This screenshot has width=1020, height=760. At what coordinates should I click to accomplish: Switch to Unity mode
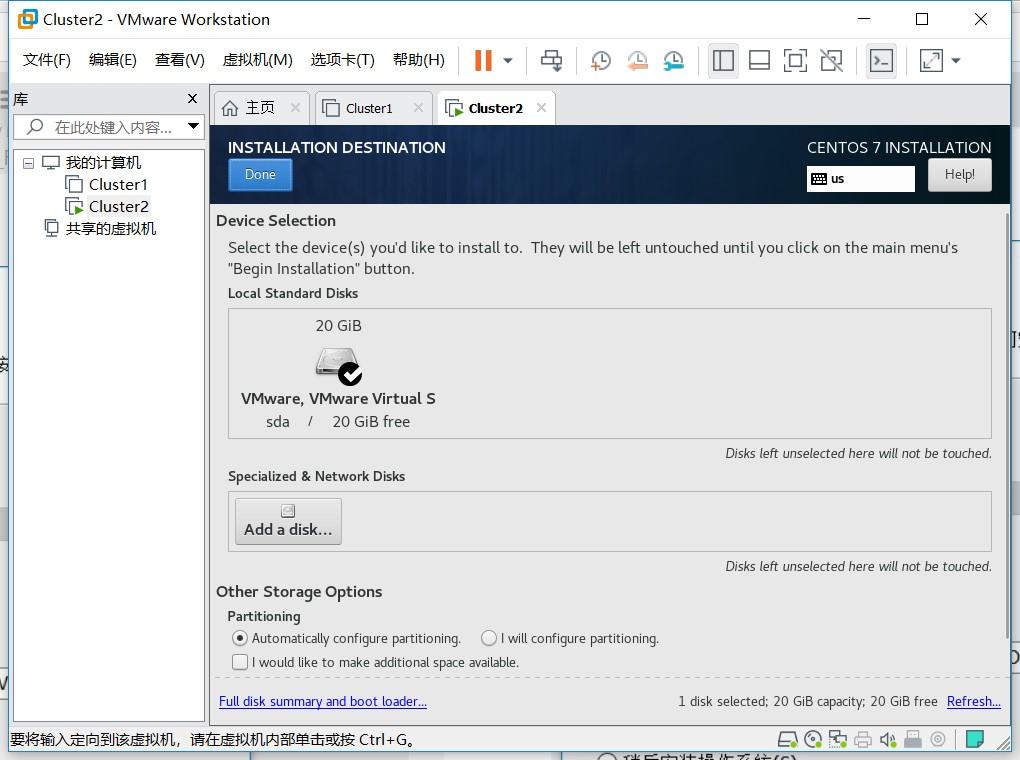pyautogui.click(x=832, y=61)
